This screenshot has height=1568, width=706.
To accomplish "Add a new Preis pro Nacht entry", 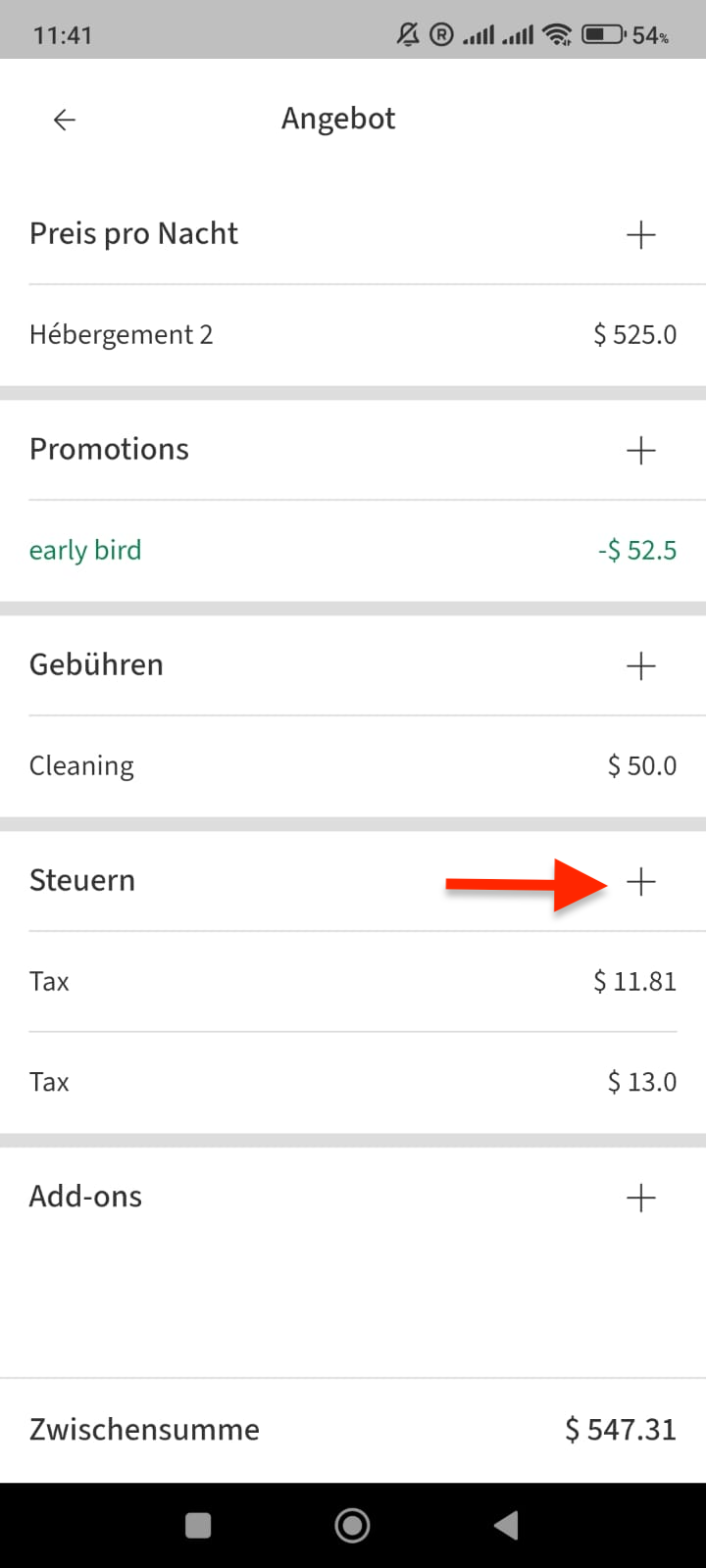I will [x=641, y=234].
